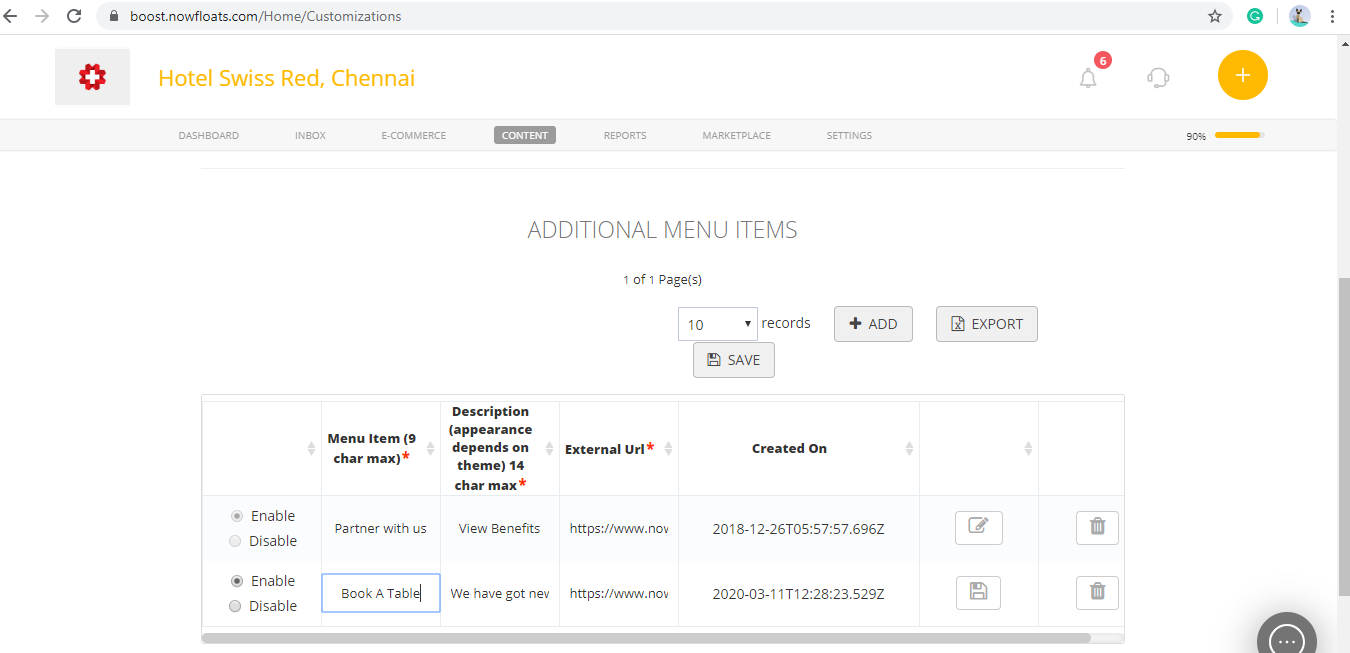Viewport: 1350px width, 653px height.
Task: Open the chat bubble widget
Action: click(1287, 638)
